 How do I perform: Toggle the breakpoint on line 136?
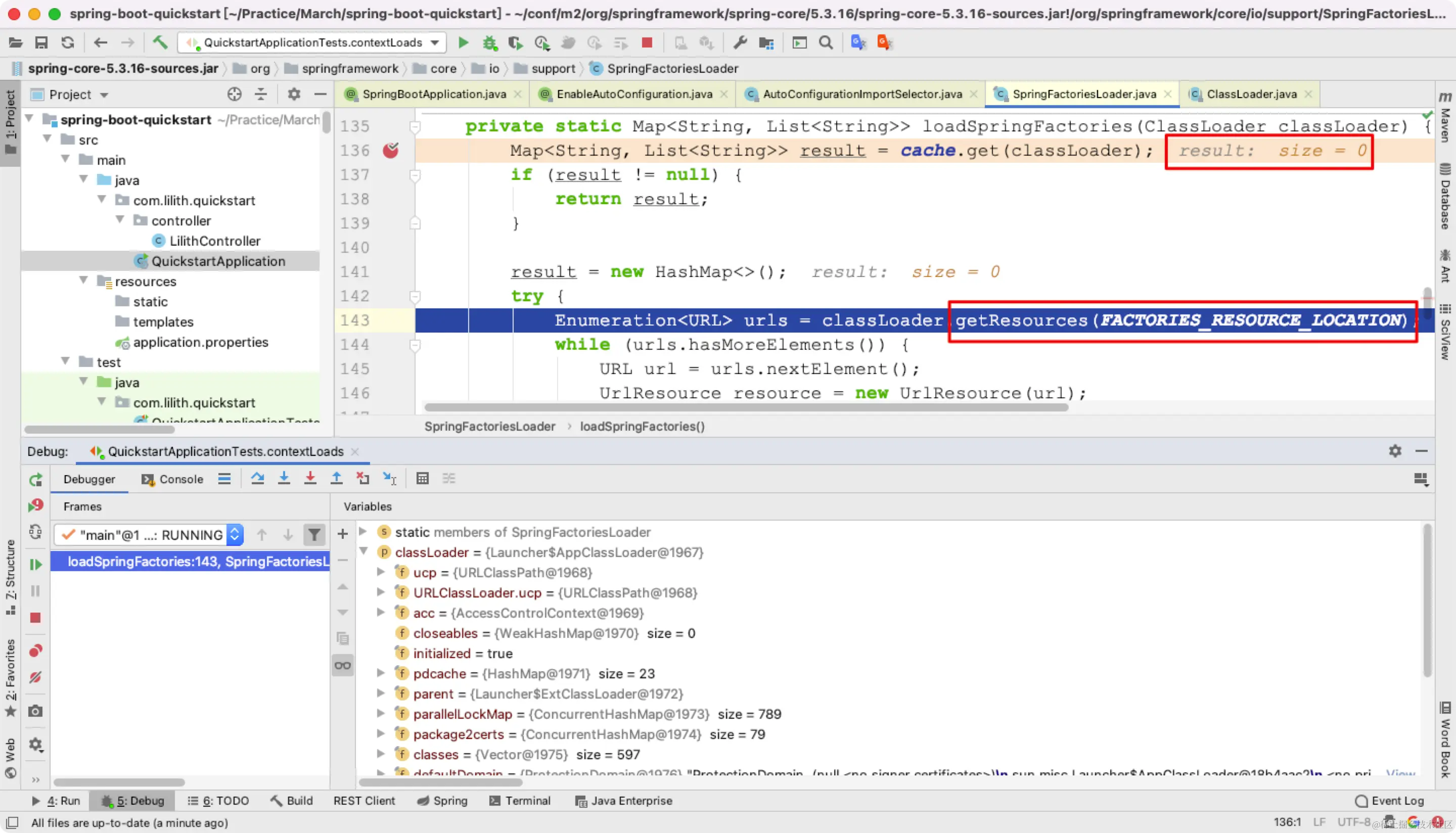(391, 151)
